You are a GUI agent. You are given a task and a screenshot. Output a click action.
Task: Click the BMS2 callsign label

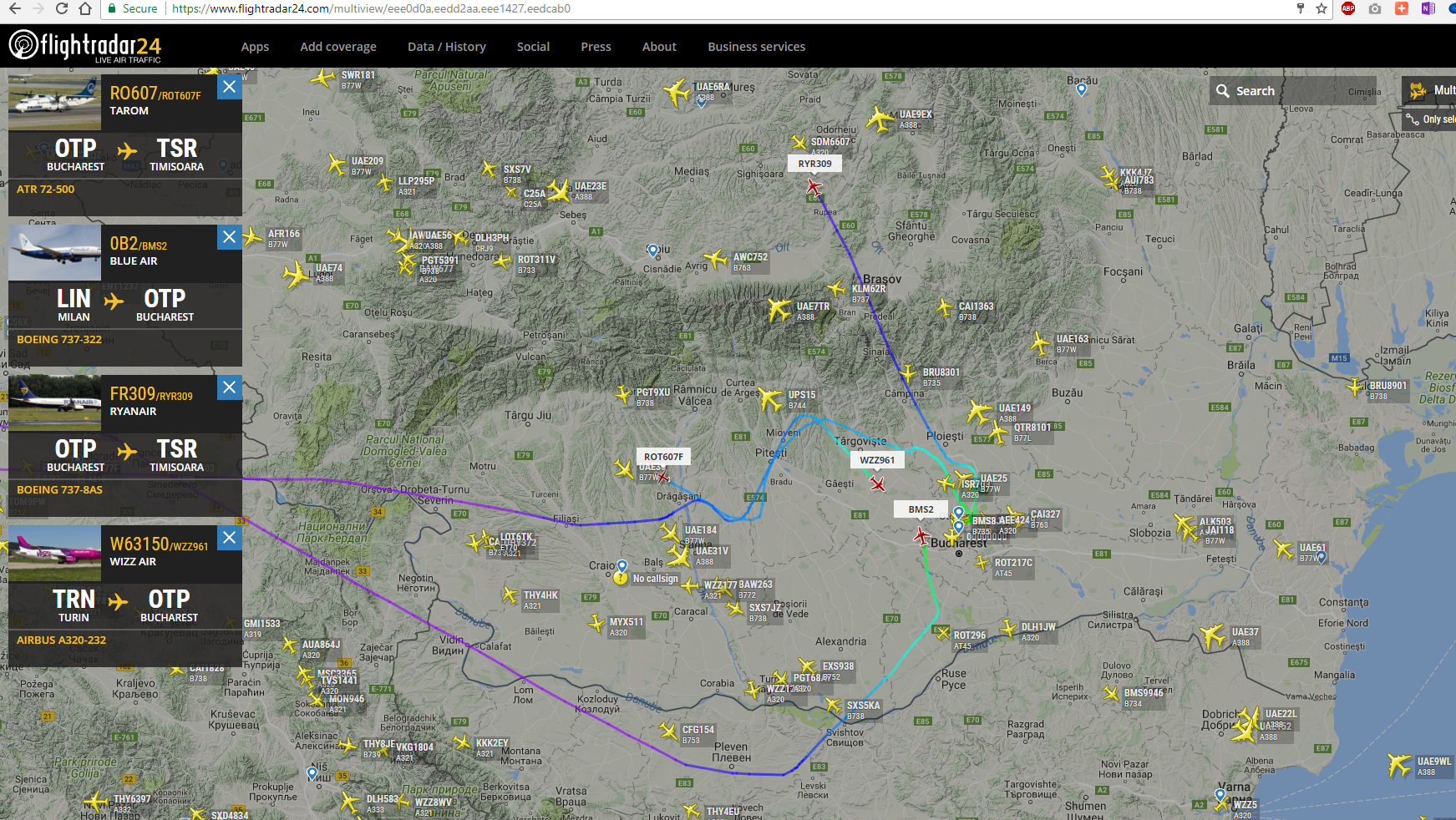coord(921,509)
